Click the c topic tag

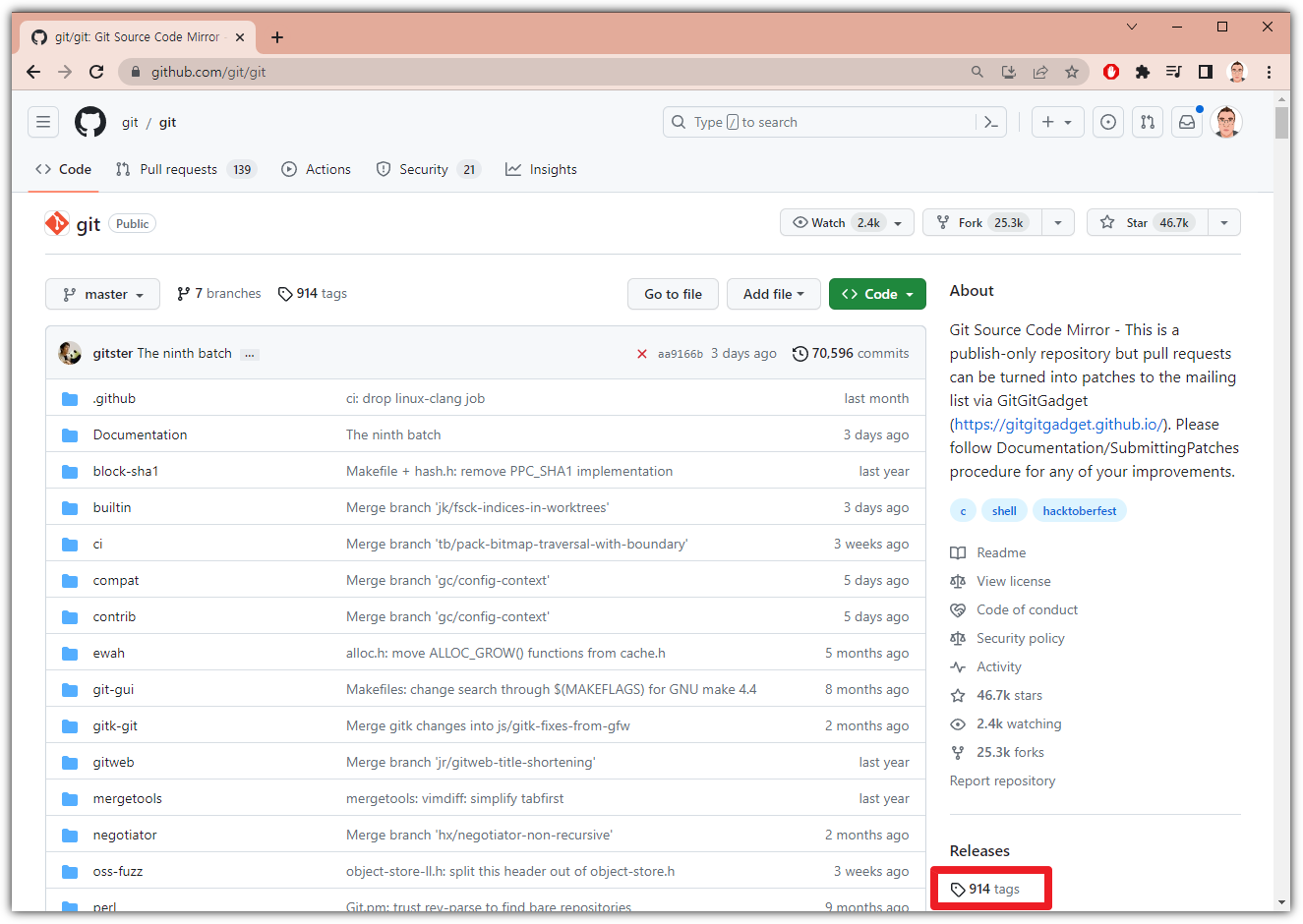[963, 511]
